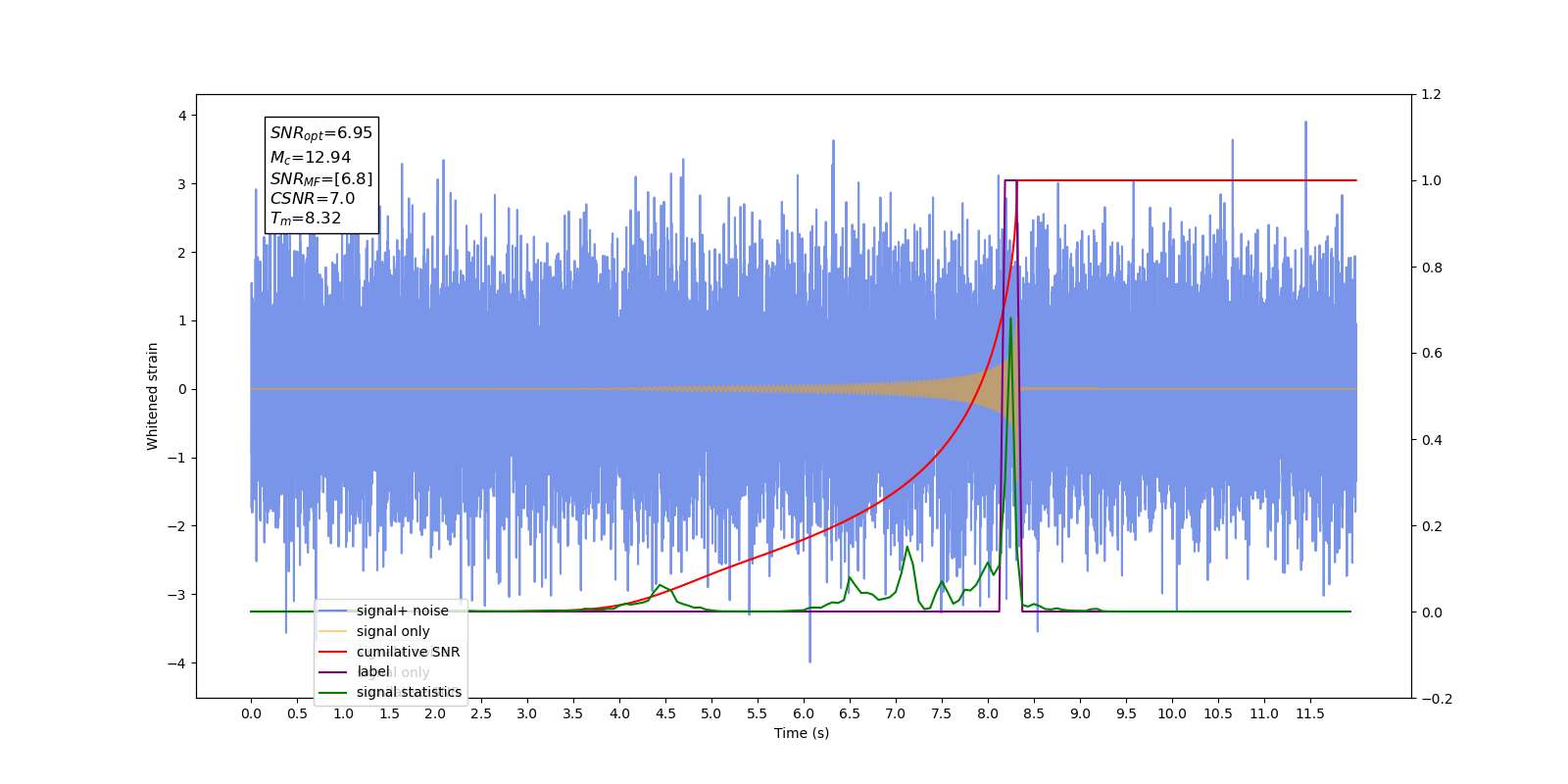The height and width of the screenshot is (784, 1568).
Task: Click the −0.2 tick on right axis
Action: pyautogui.click(x=1436, y=699)
